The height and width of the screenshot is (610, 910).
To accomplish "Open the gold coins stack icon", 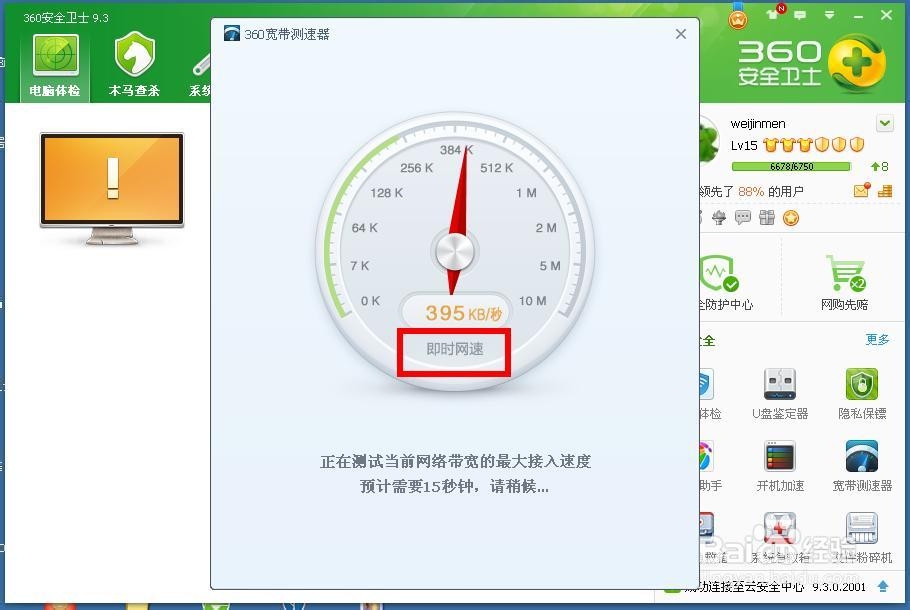I will coord(885,190).
